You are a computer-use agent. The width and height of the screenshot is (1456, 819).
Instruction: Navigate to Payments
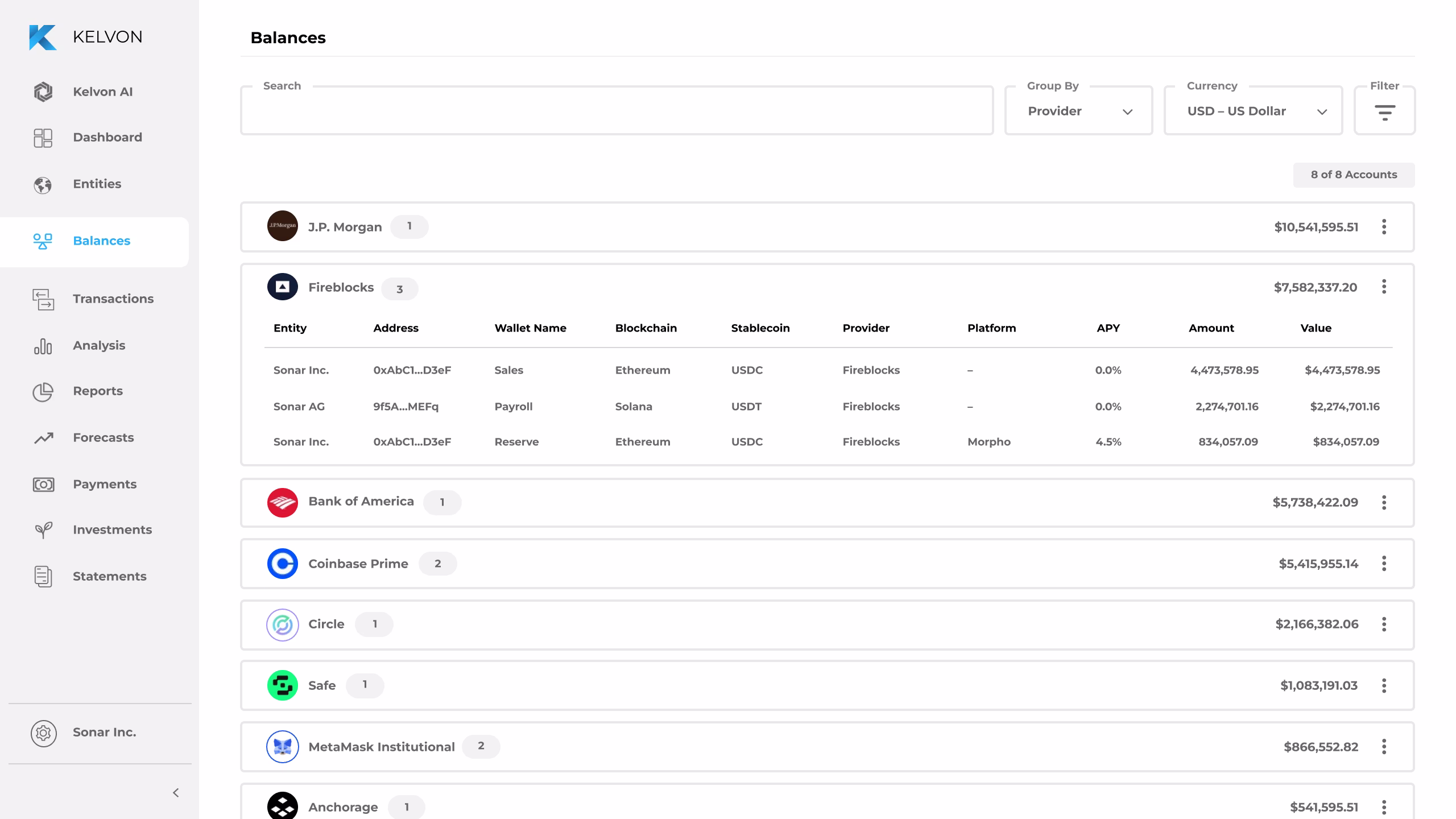(x=105, y=484)
